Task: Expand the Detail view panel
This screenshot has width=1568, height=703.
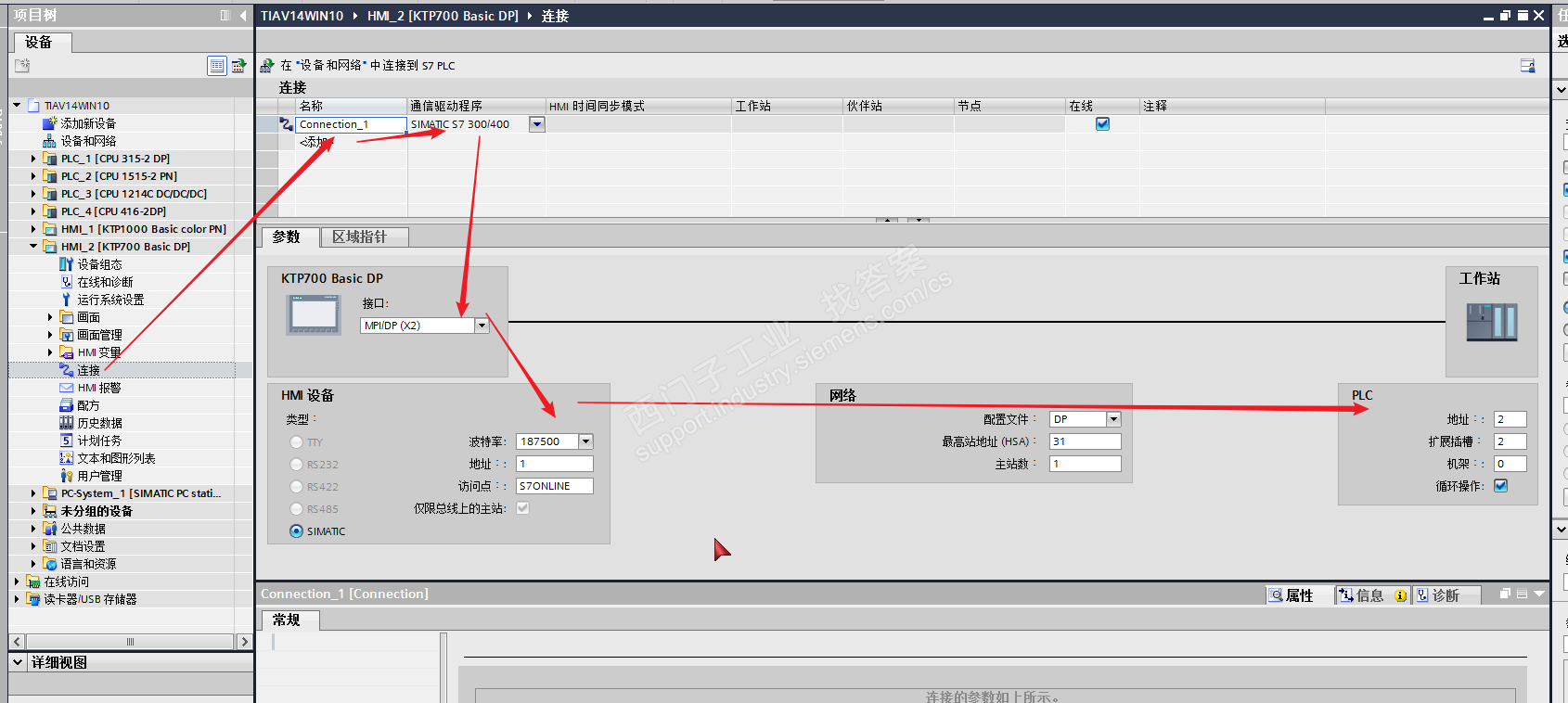Action: click(x=17, y=662)
